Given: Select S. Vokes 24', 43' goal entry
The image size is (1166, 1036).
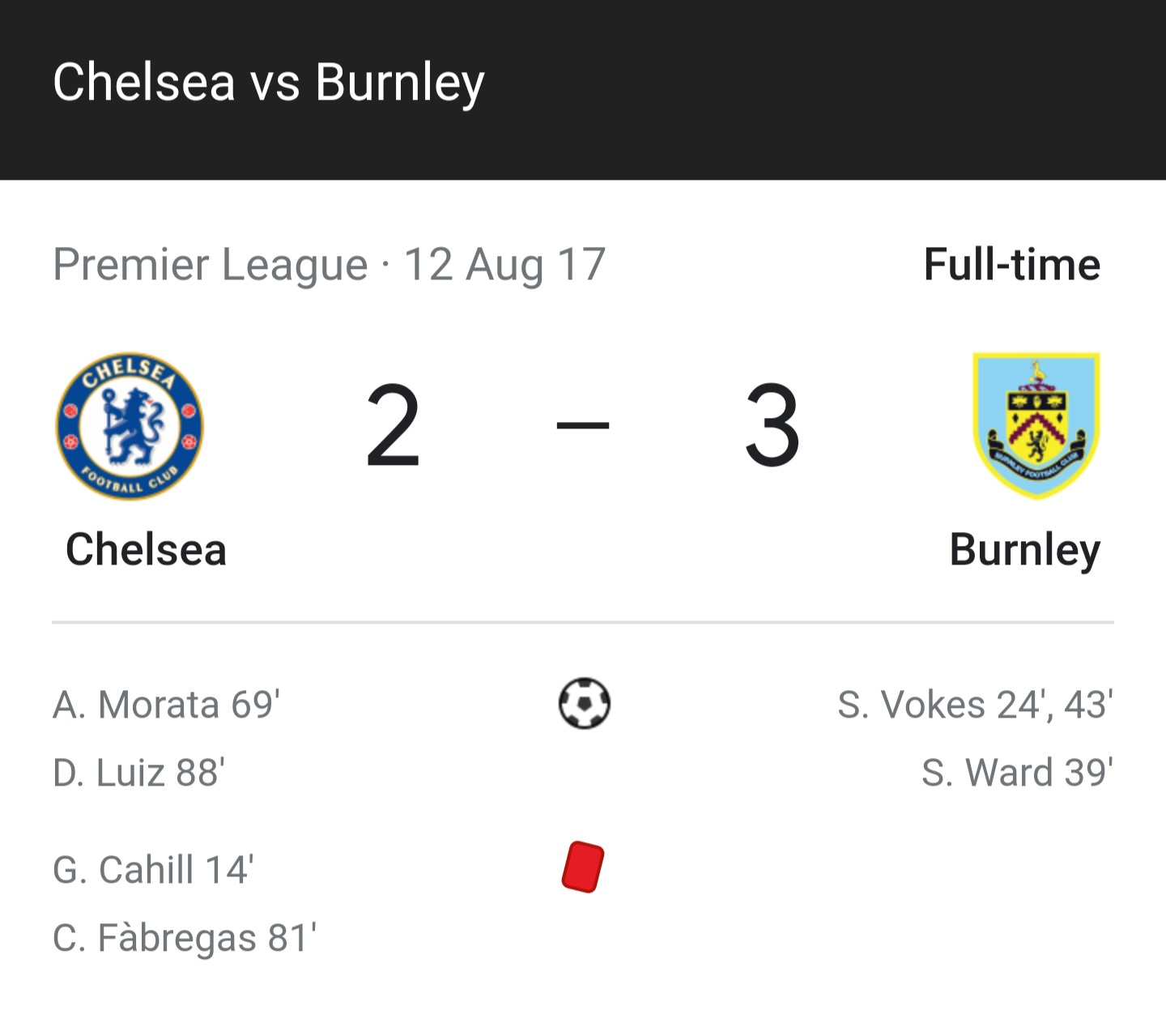Looking at the screenshot, I should [x=975, y=705].
